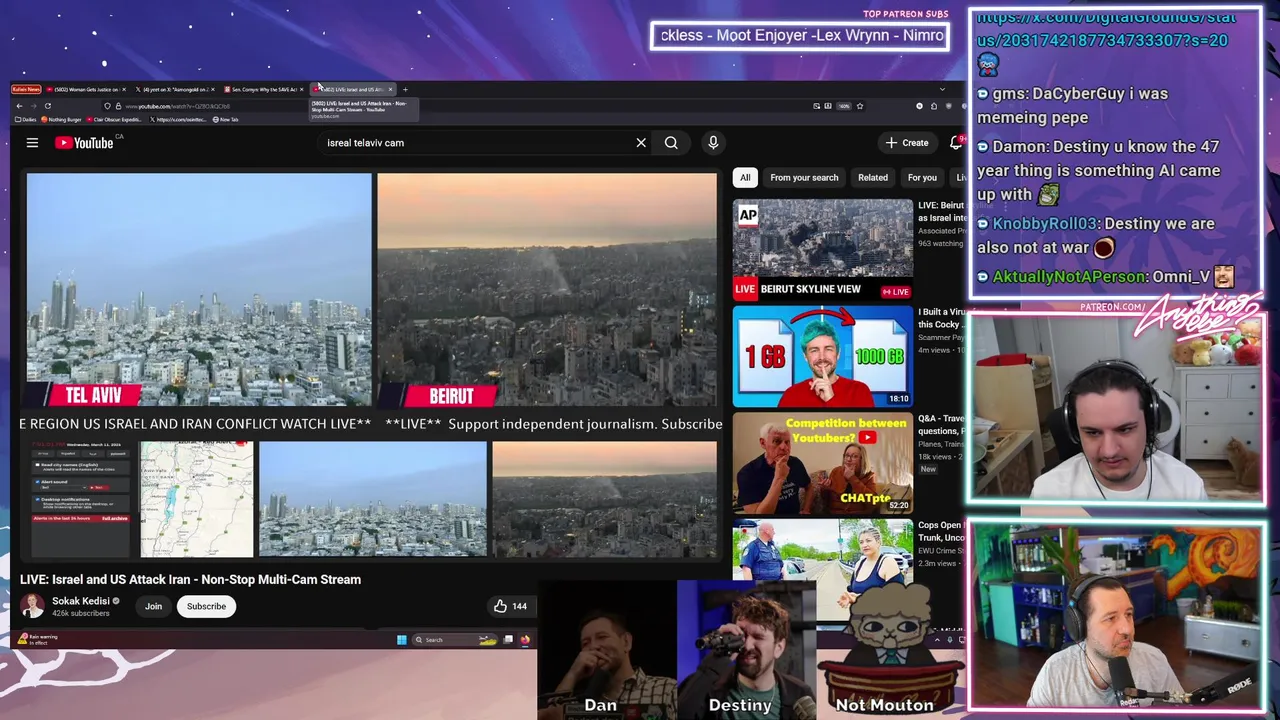The image size is (1280, 720).
Task: Clear the YouTube search box text
Action: (x=641, y=143)
